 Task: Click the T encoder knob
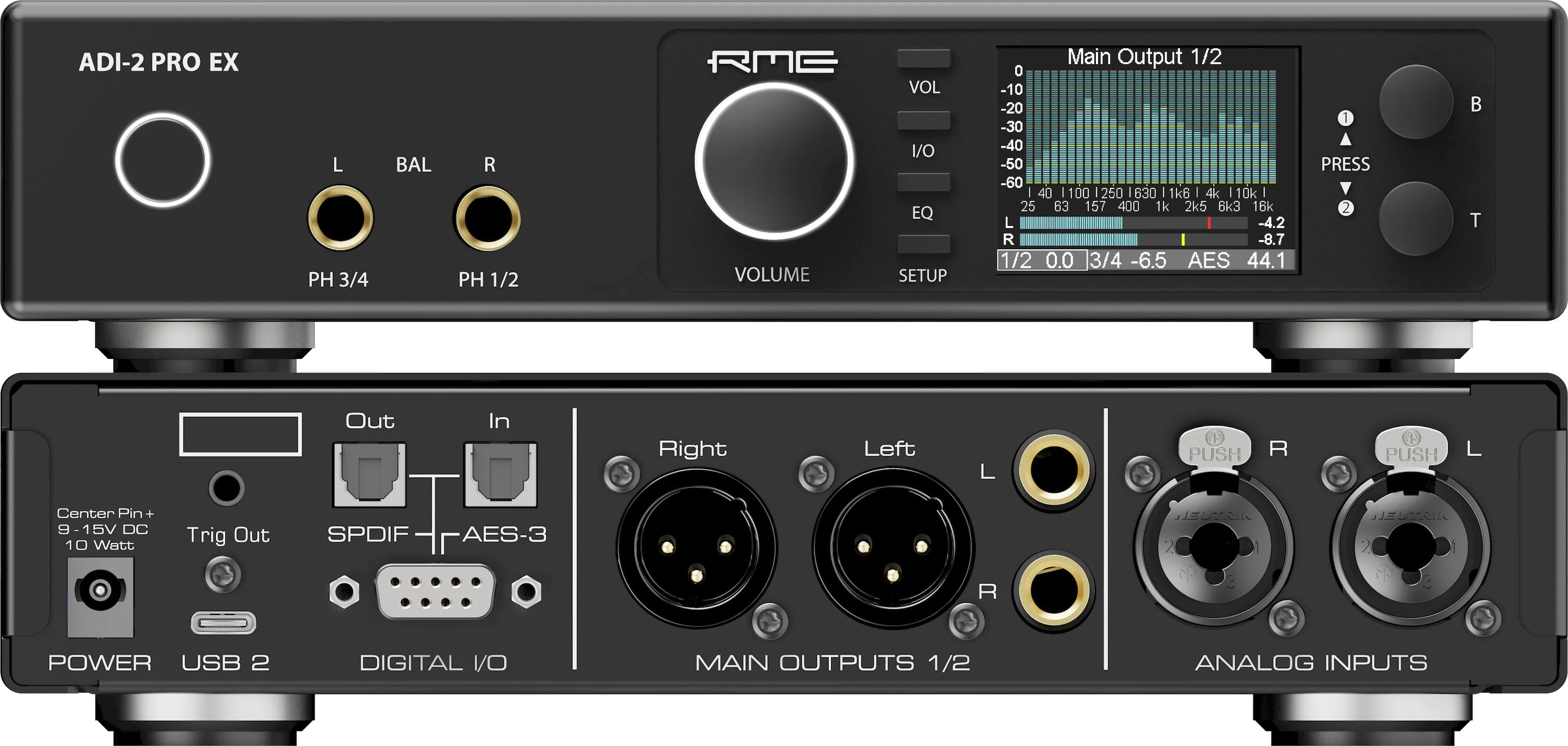coord(1416,218)
